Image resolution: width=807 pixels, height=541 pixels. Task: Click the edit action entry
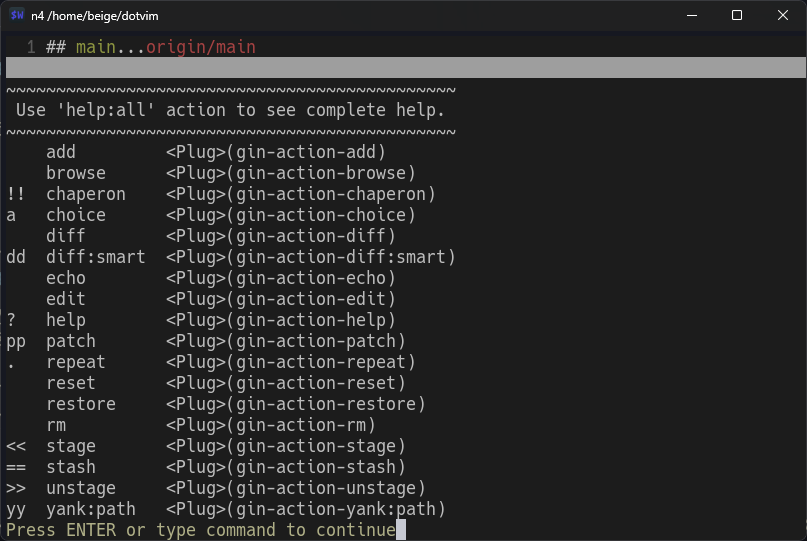point(66,299)
